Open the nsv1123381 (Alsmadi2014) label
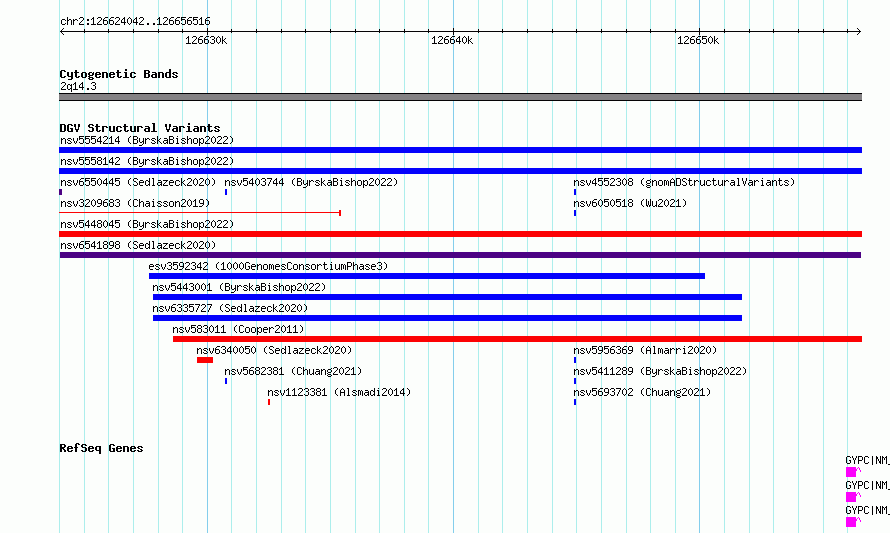 click(339, 392)
